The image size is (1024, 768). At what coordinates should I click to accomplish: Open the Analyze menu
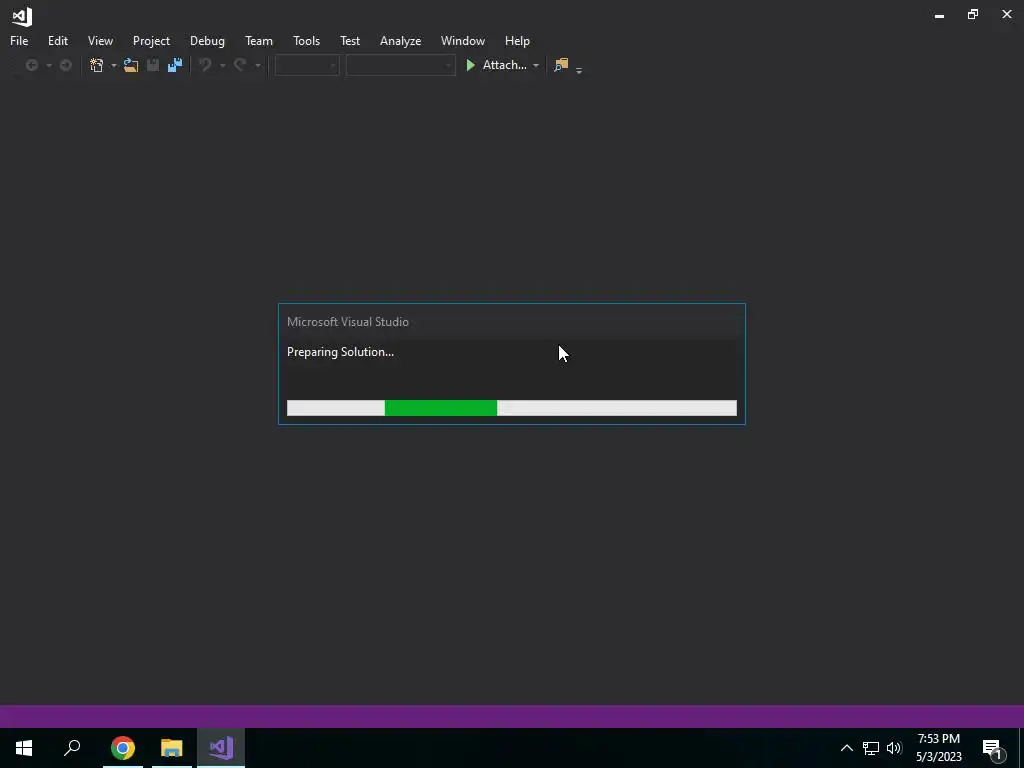400,40
